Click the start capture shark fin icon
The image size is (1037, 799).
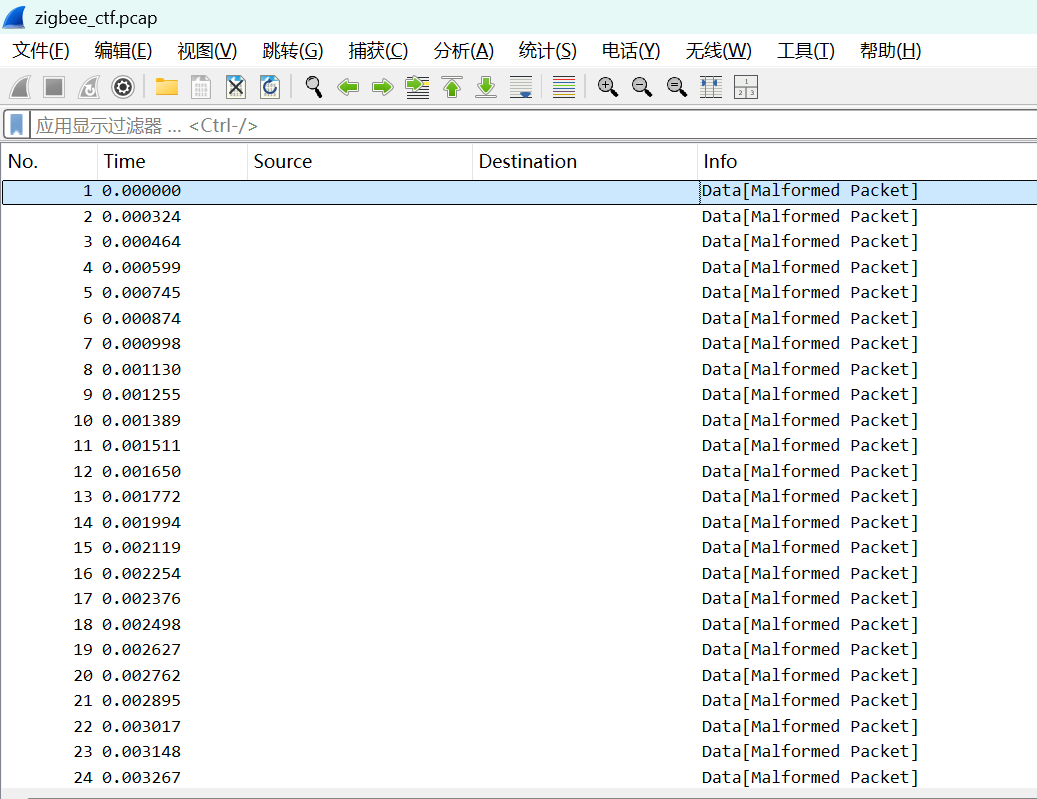[x=20, y=87]
